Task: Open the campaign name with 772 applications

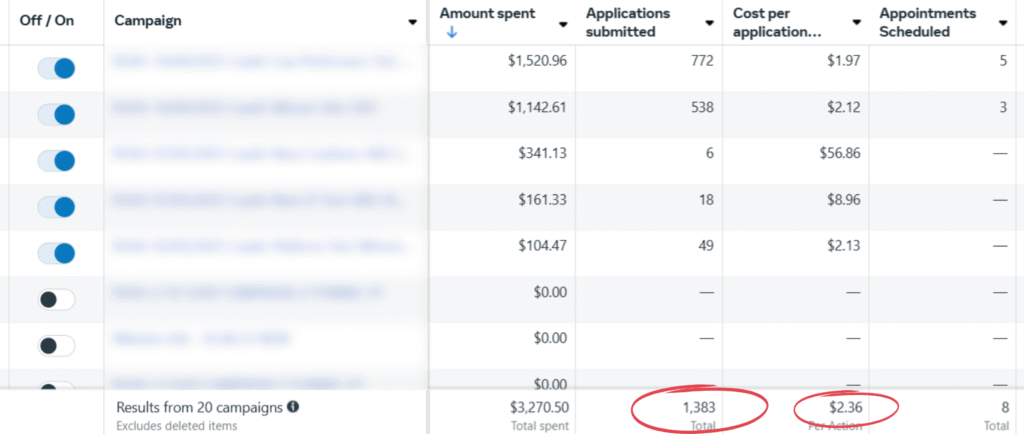Action: pos(258,62)
